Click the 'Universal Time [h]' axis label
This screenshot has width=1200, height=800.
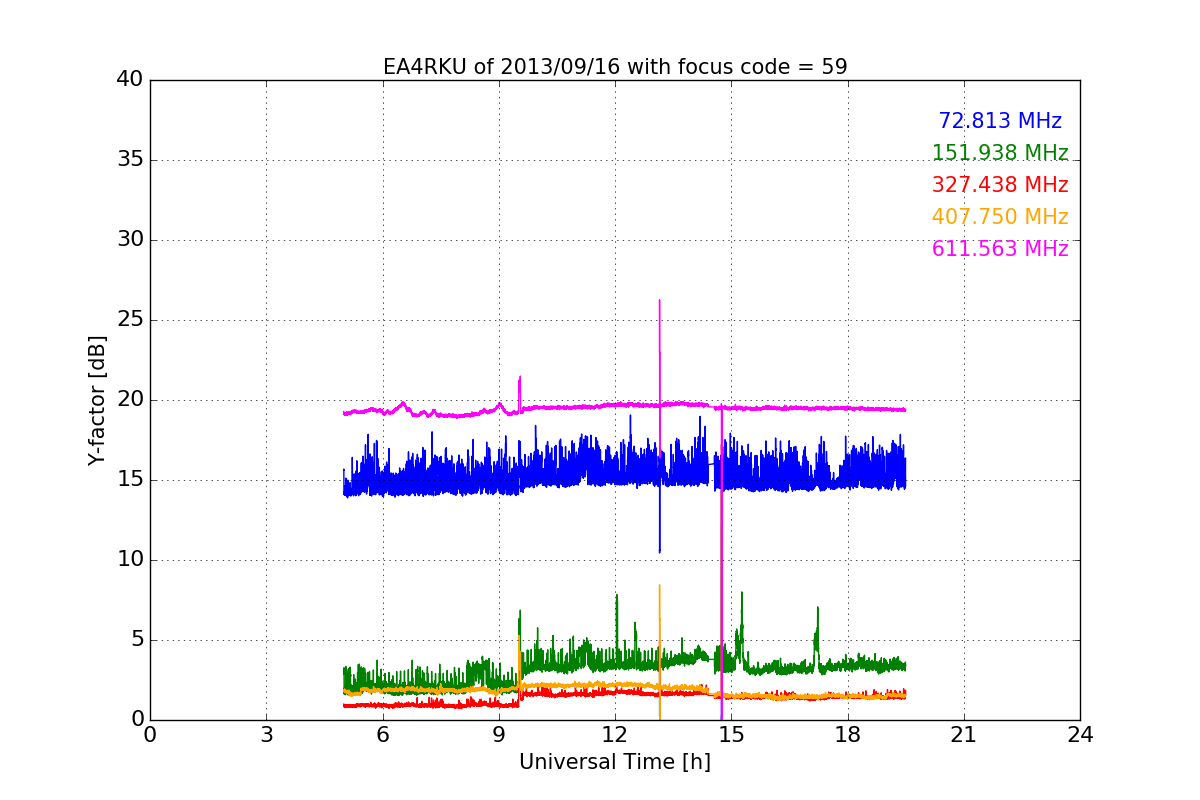(615, 762)
